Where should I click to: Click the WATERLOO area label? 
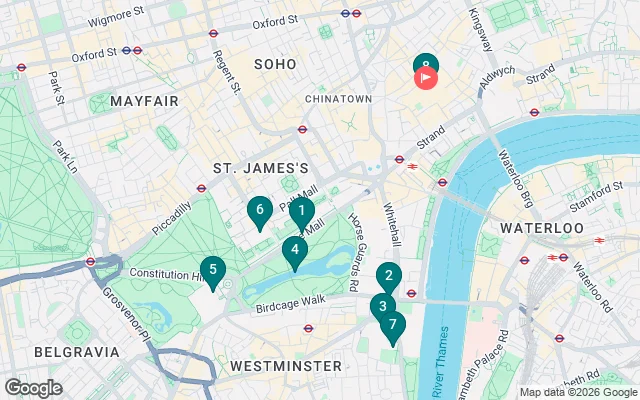click(542, 228)
